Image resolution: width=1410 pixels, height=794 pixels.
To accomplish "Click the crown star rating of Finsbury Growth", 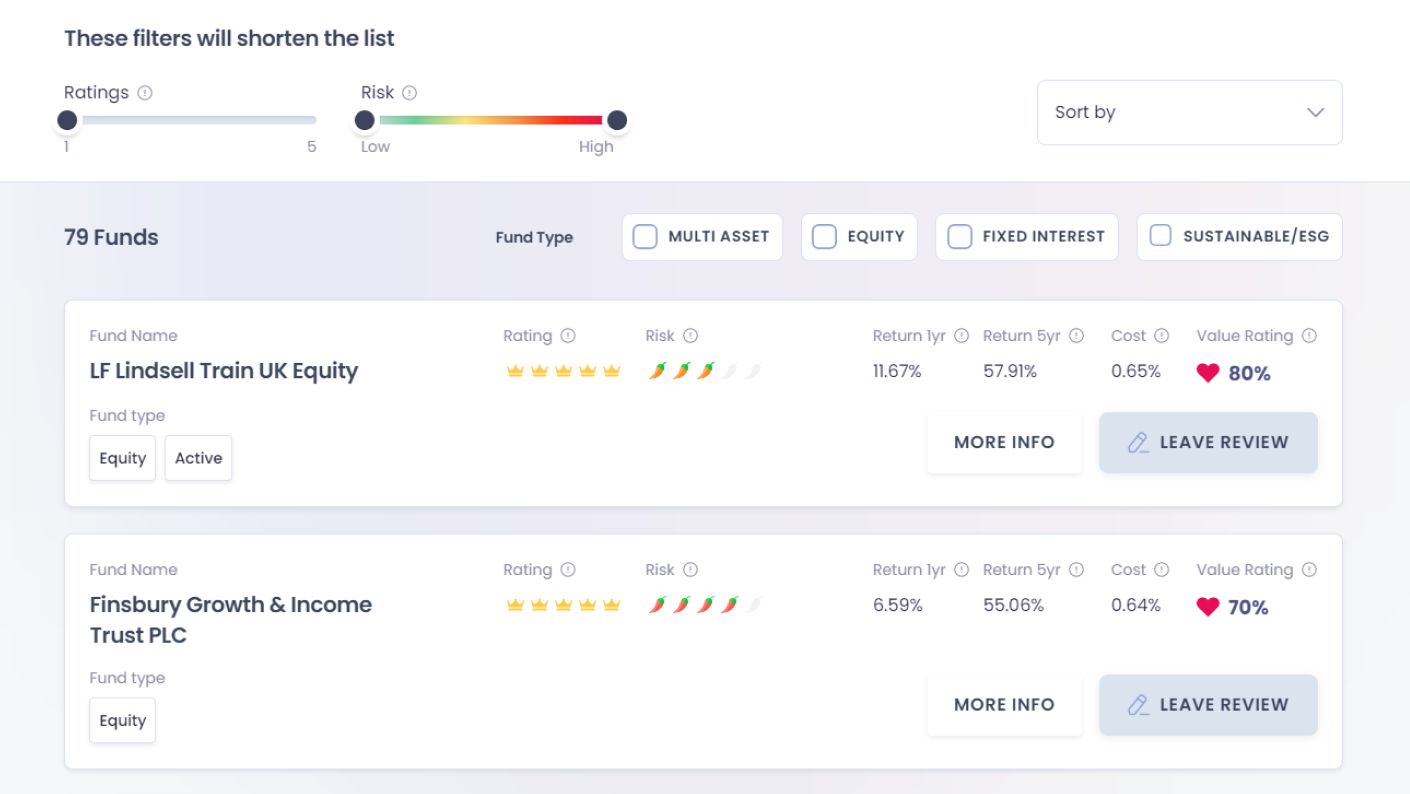I will tap(563, 605).
